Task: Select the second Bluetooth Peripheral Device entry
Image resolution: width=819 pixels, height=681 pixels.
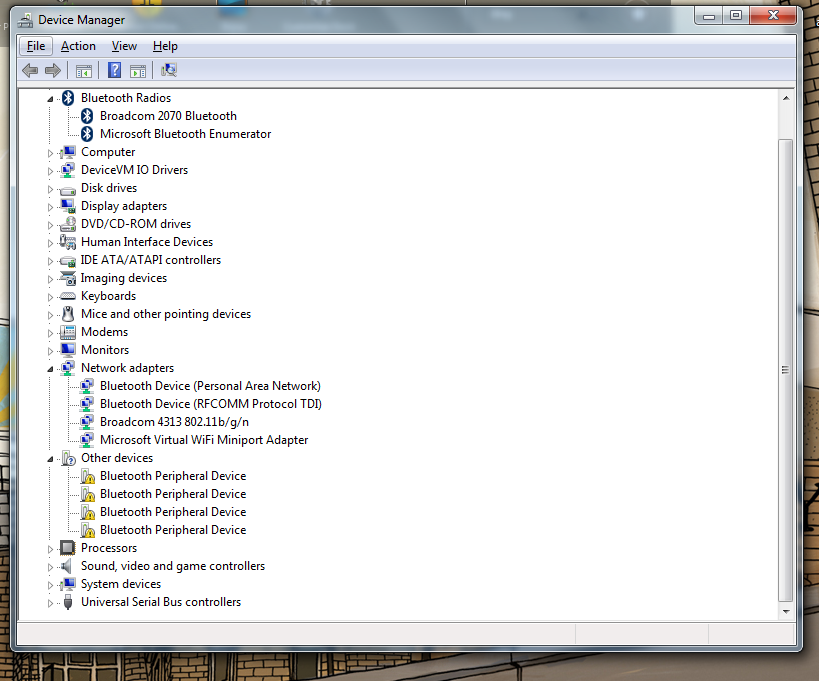Action: [173, 494]
